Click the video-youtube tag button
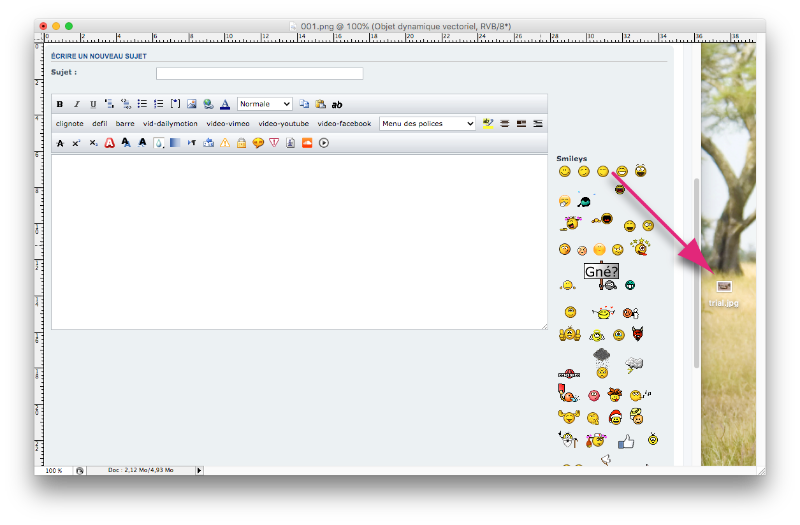This screenshot has height=525, width=800. click(284, 124)
